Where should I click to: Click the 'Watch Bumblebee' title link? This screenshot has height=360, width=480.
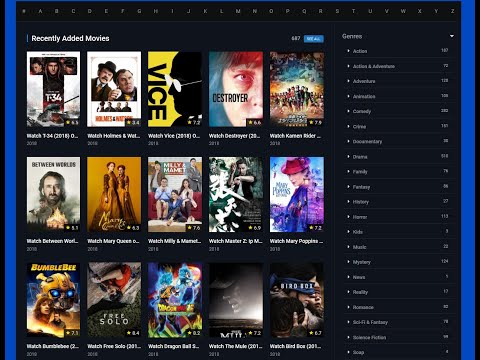tap(53, 346)
